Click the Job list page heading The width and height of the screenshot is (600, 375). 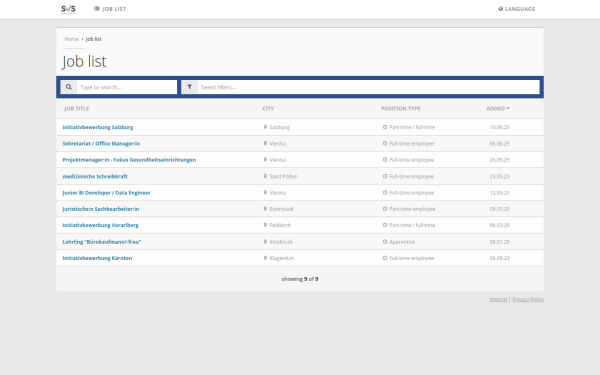(x=84, y=61)
